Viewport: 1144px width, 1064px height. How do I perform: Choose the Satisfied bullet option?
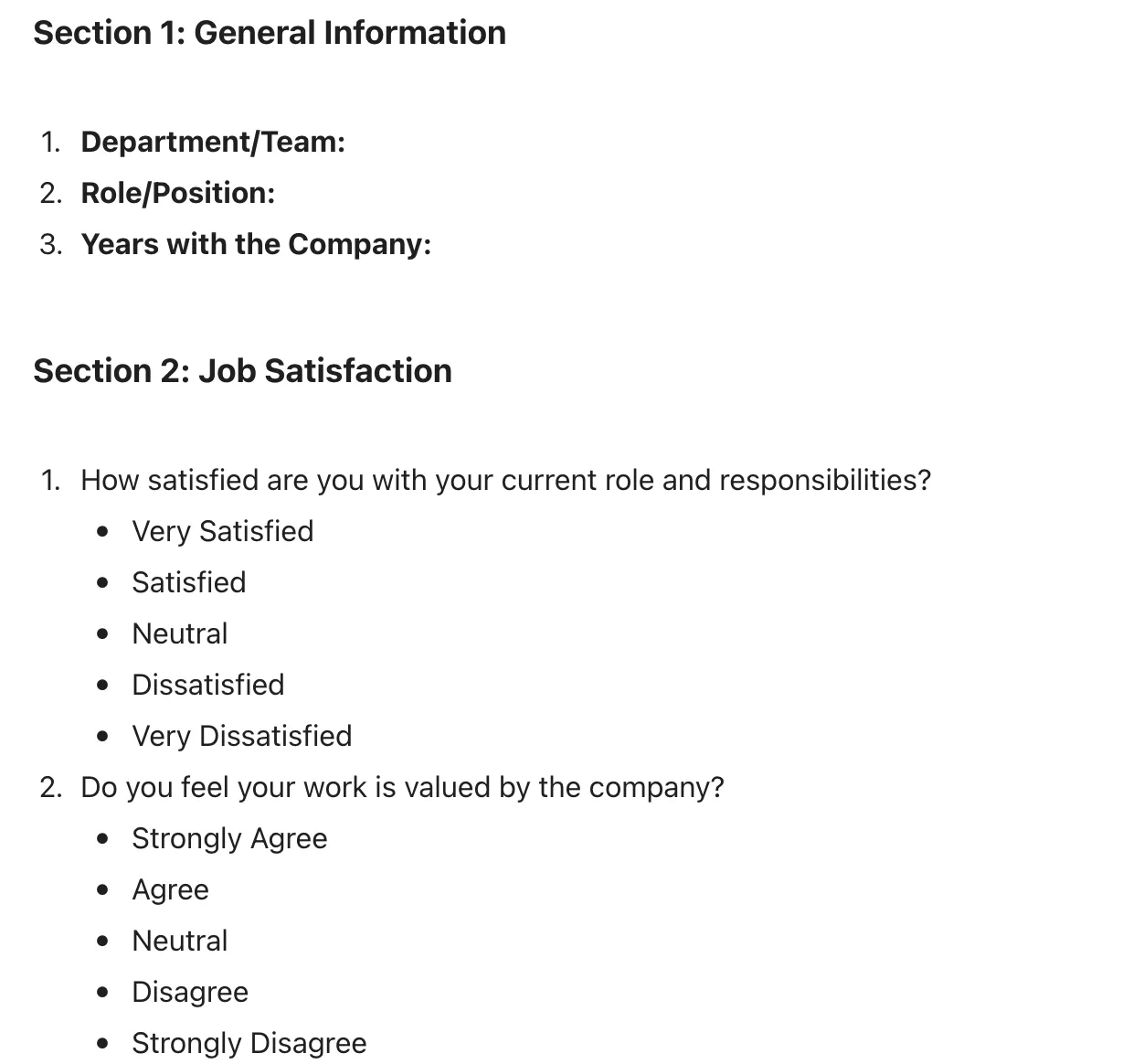[189, 582]
